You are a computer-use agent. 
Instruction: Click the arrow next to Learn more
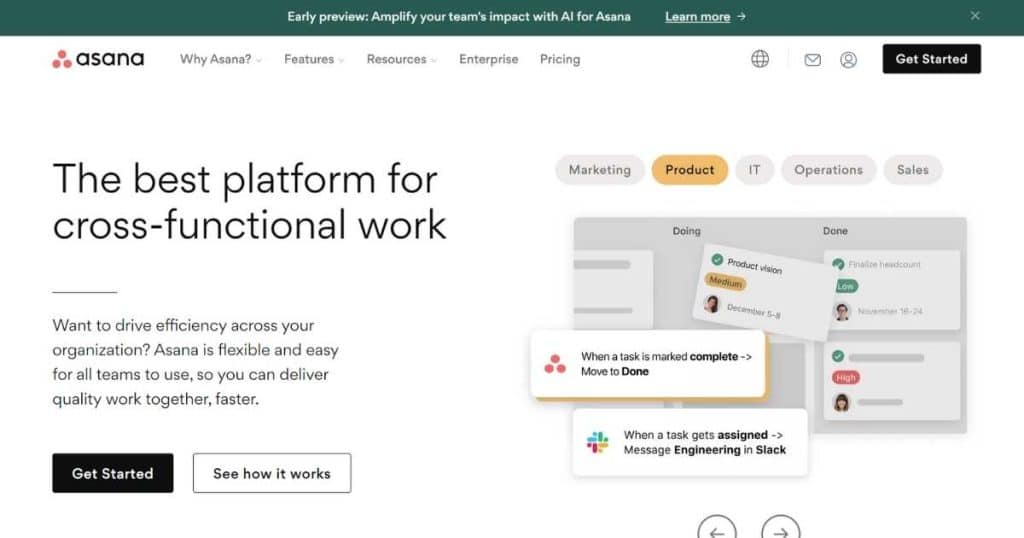click(x=741, y=16)
